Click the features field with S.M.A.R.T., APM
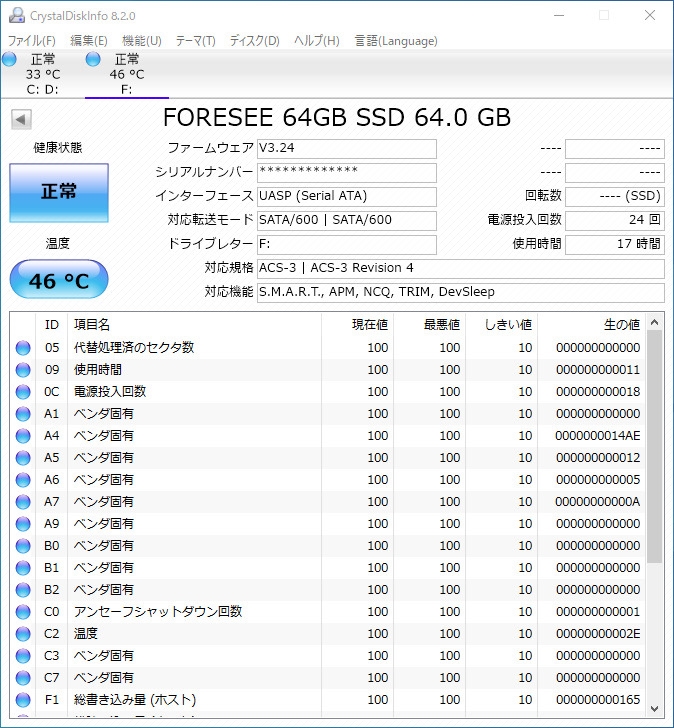The image size is (674, 728). (460, 292)
